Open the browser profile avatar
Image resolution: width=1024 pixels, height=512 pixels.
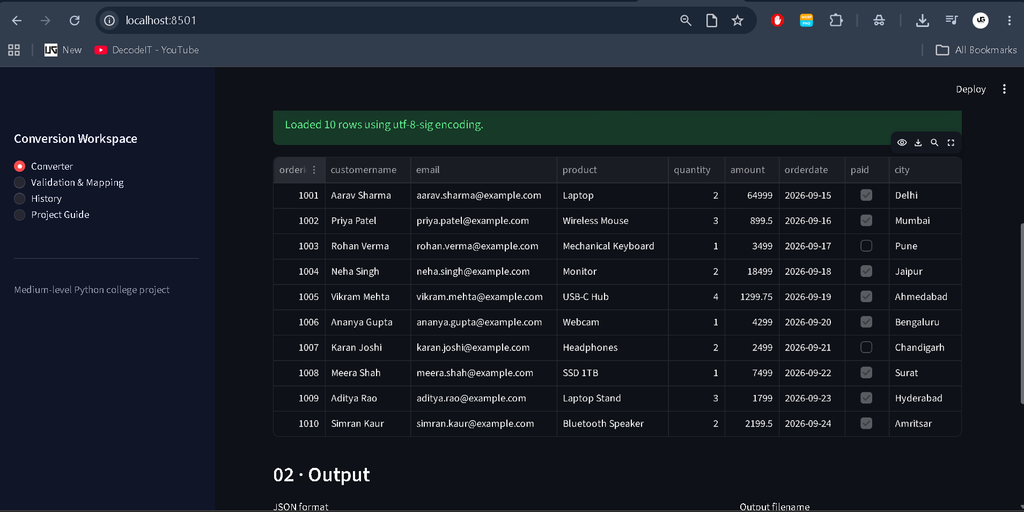click(980, 20)
